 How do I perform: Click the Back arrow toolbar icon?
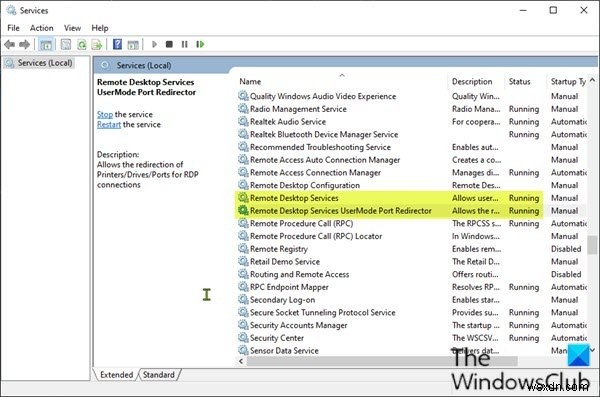(10, 44)
